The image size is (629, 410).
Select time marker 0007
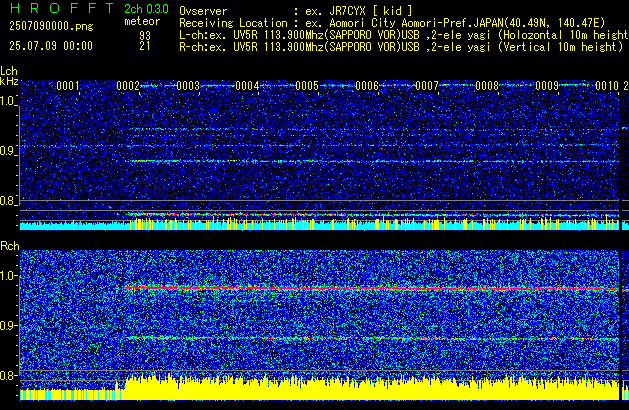427,86
